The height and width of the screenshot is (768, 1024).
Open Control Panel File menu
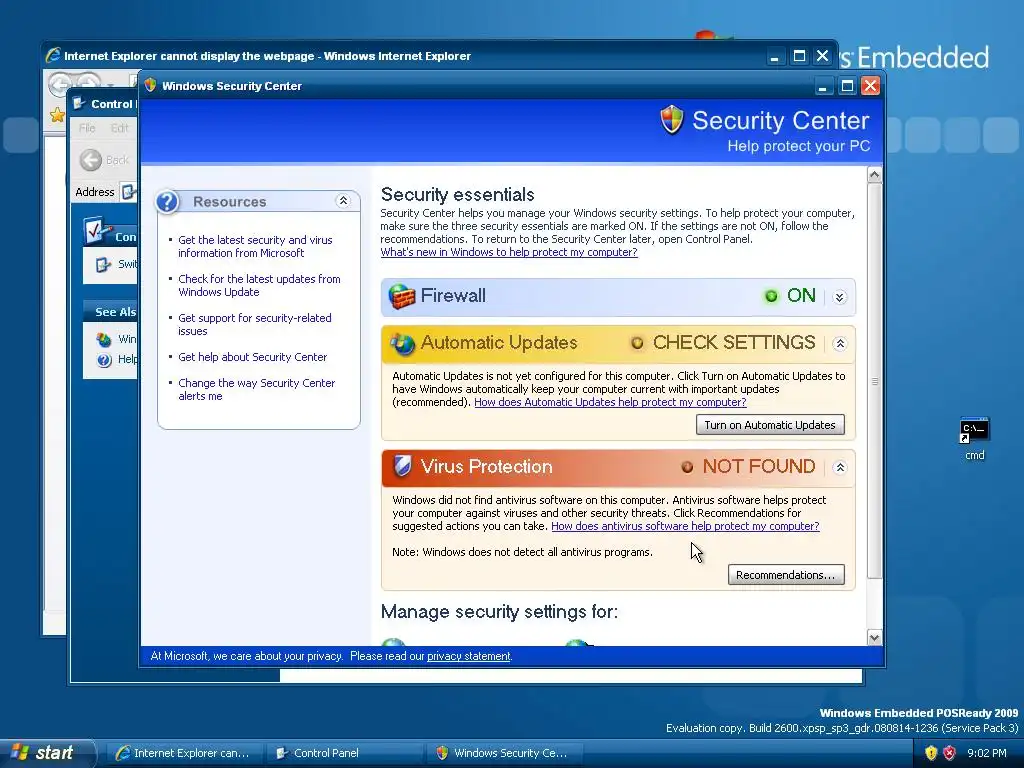tap(87, 128)
